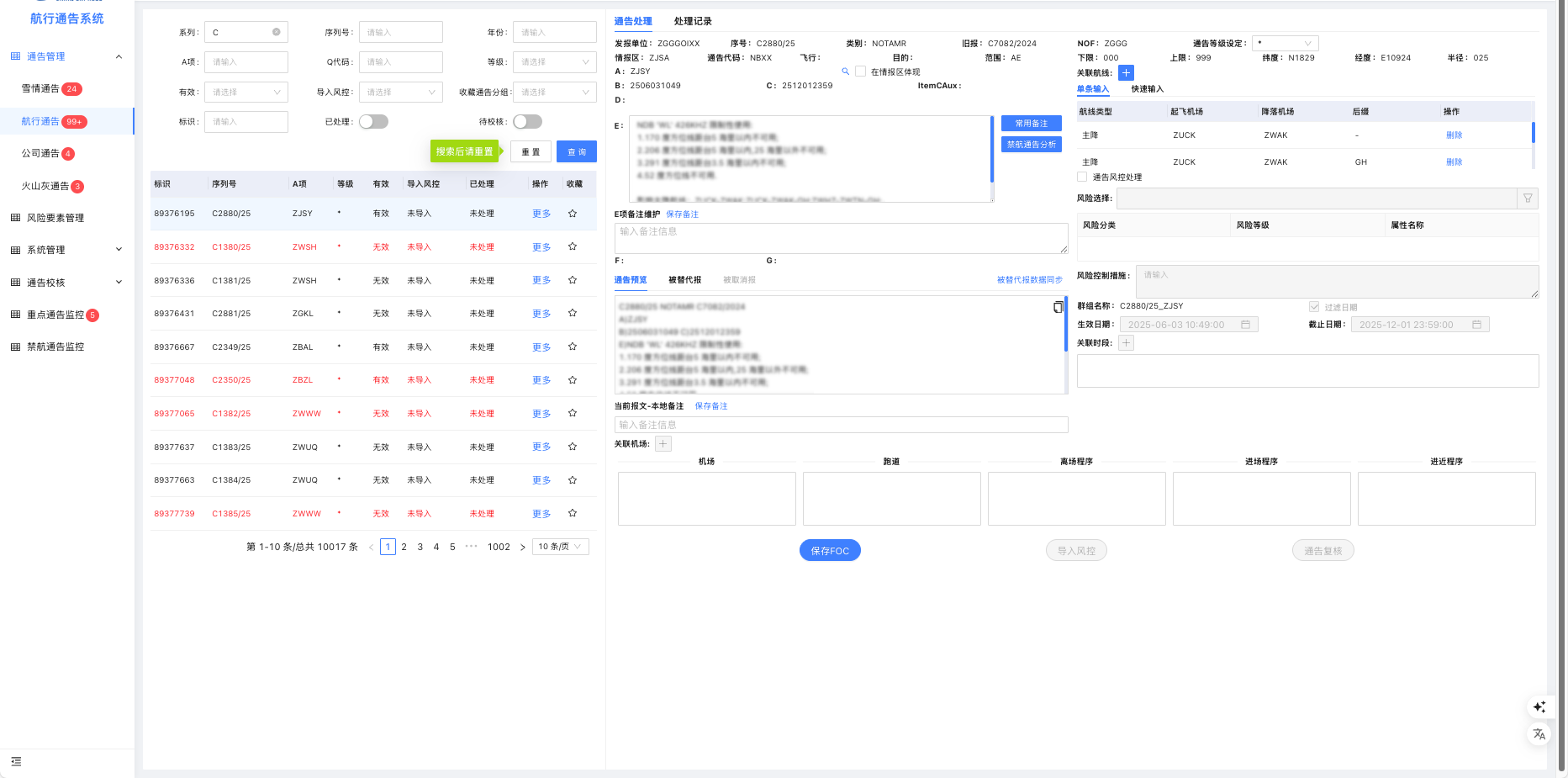Turn on the 待校核 switch
1568x778 pixels.
(528, 121)
